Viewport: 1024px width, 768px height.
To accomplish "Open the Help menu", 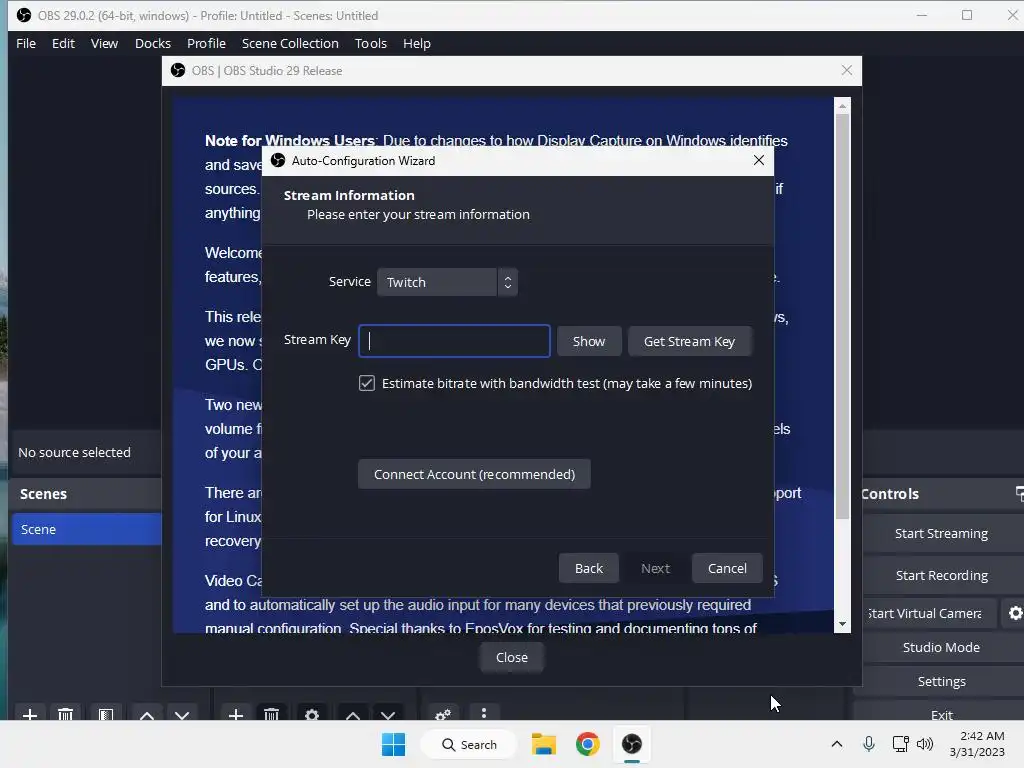I will click(417, 44).
